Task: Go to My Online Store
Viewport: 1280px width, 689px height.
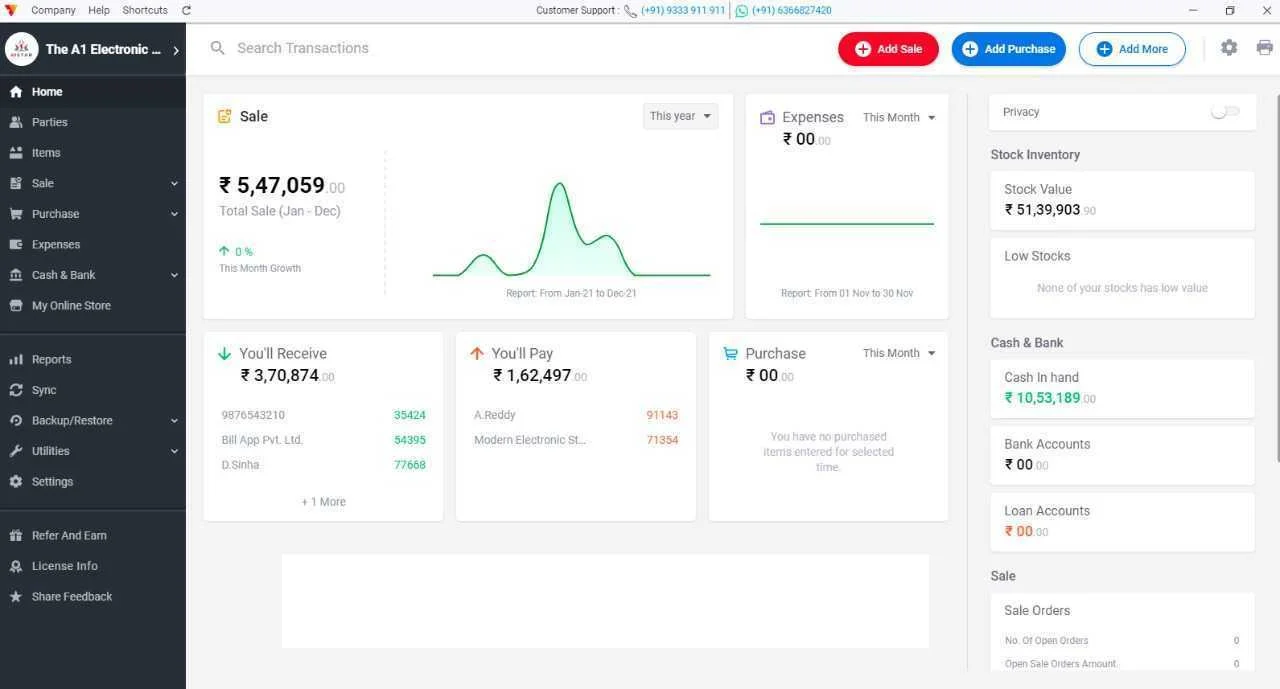Action: tap(71, 306)
